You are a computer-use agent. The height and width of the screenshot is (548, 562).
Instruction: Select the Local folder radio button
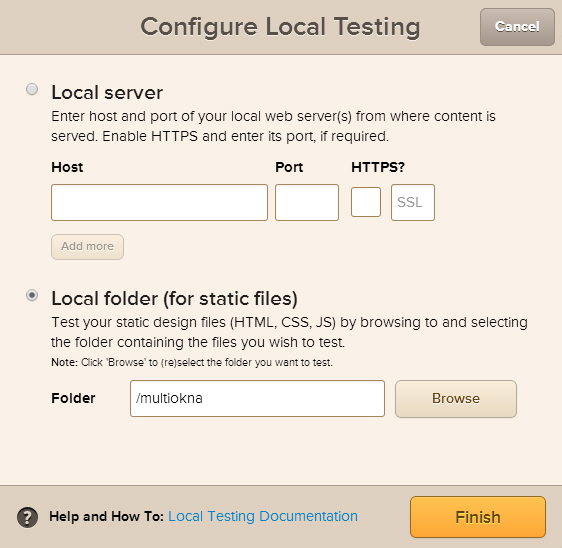click(32, 295)
